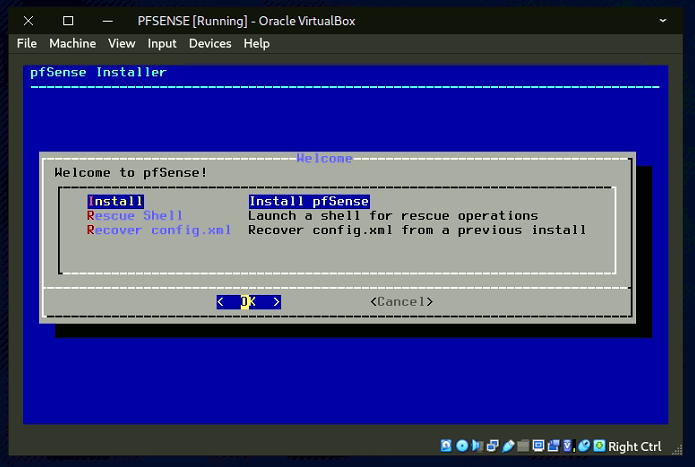This screenshot has height=467, width=695.
Task: Click the hard disk activity status icon
Action: pos(446,446)
